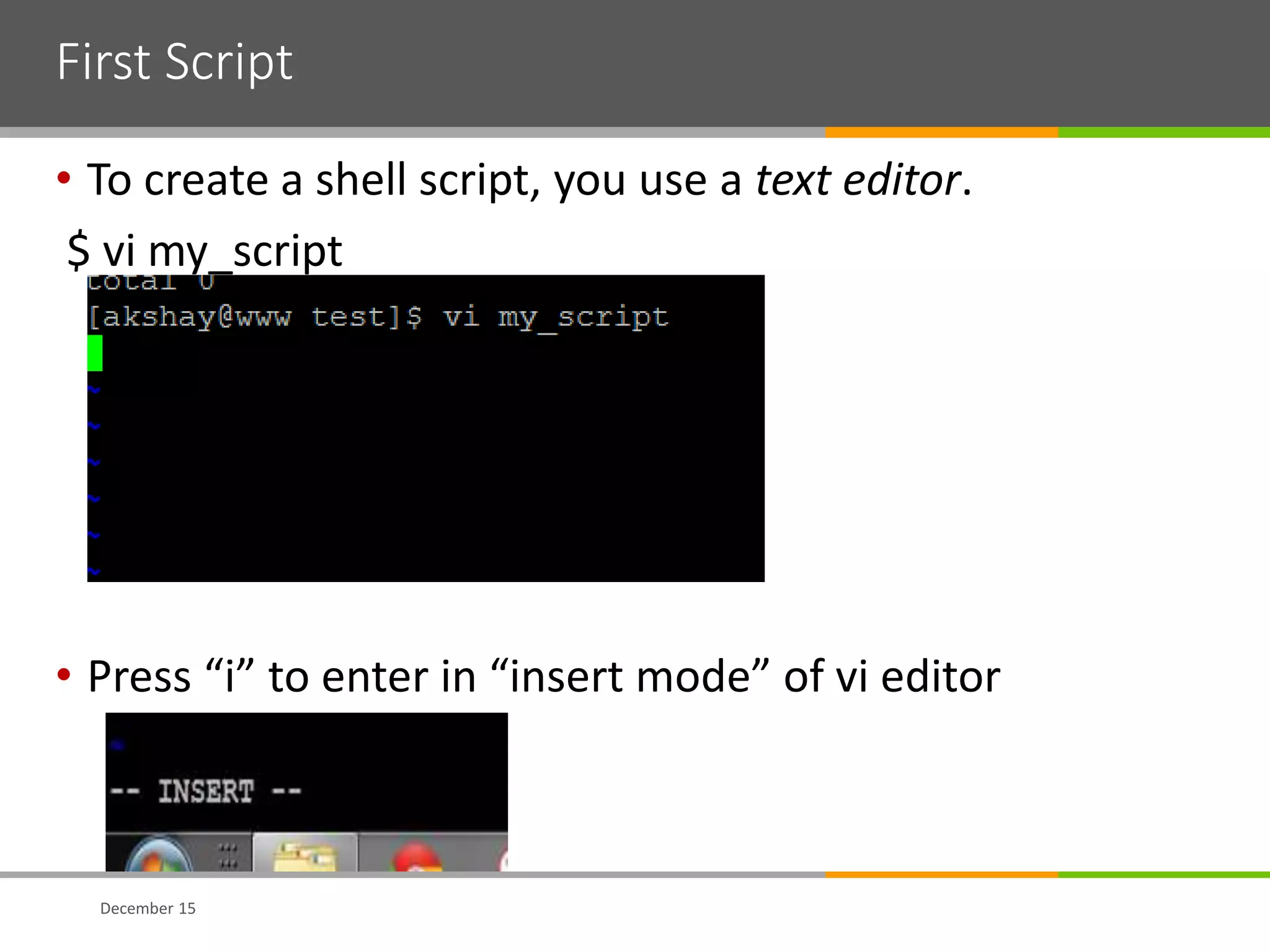
Task: Click the '$ vi my_script' line
Action: [205, 251]
